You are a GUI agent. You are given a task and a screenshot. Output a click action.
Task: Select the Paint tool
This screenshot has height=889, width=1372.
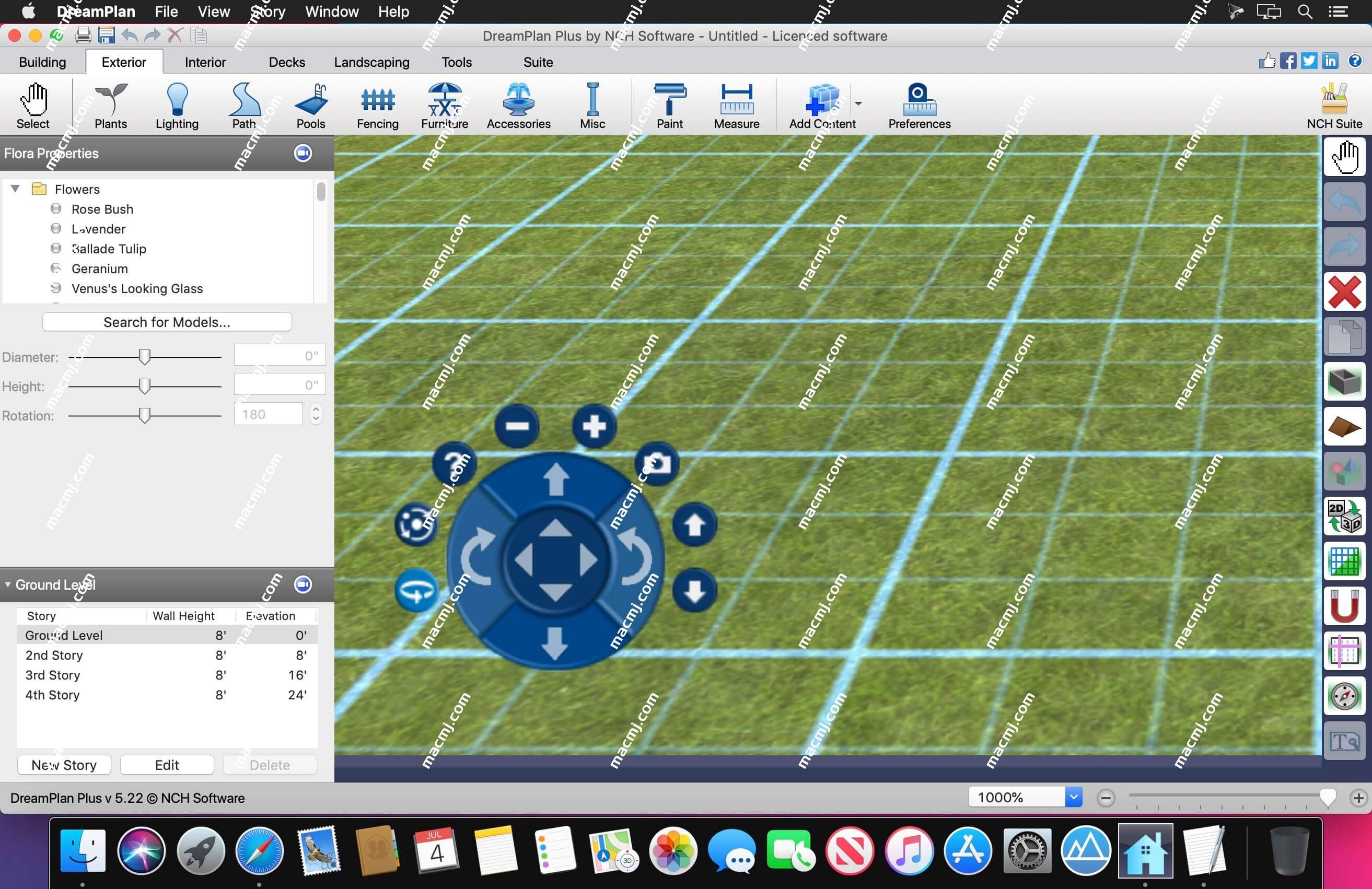pyautogui.click(x=669, y=104)
